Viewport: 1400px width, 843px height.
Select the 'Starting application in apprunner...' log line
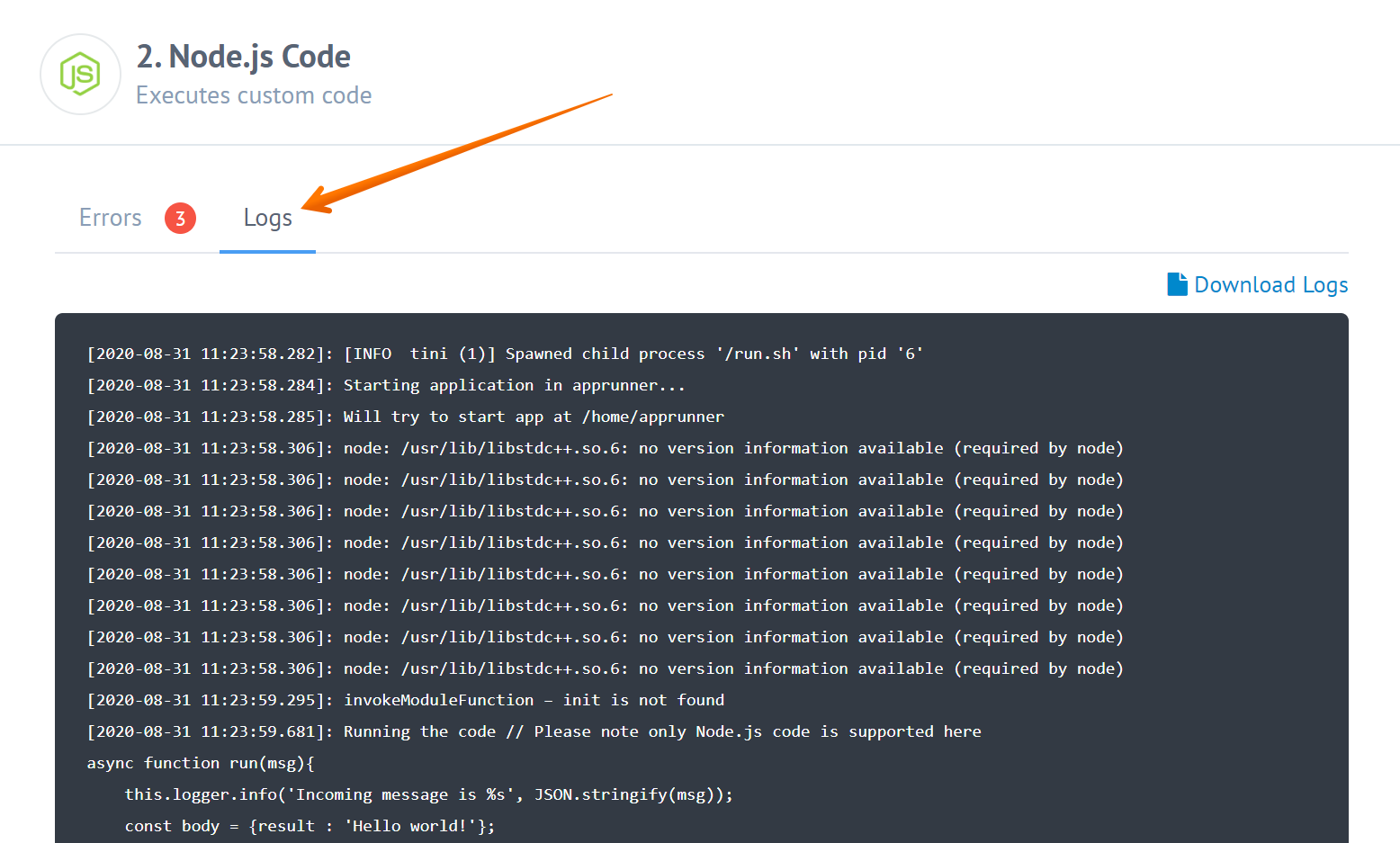(386, 385)
